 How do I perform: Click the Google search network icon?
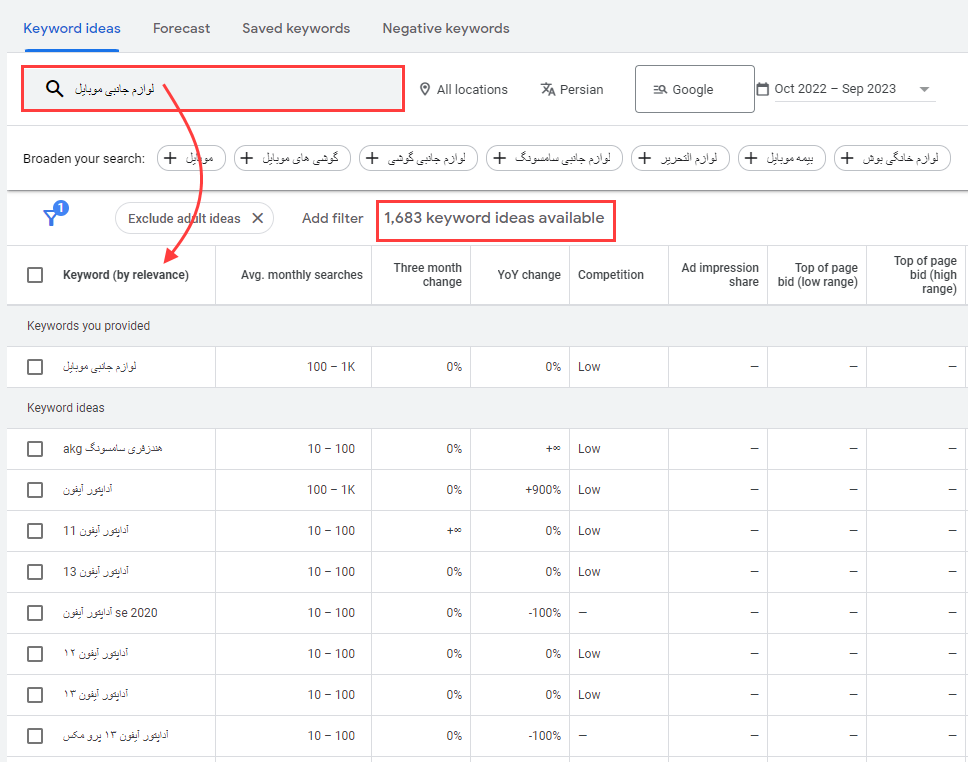click(x=660, y=89)
